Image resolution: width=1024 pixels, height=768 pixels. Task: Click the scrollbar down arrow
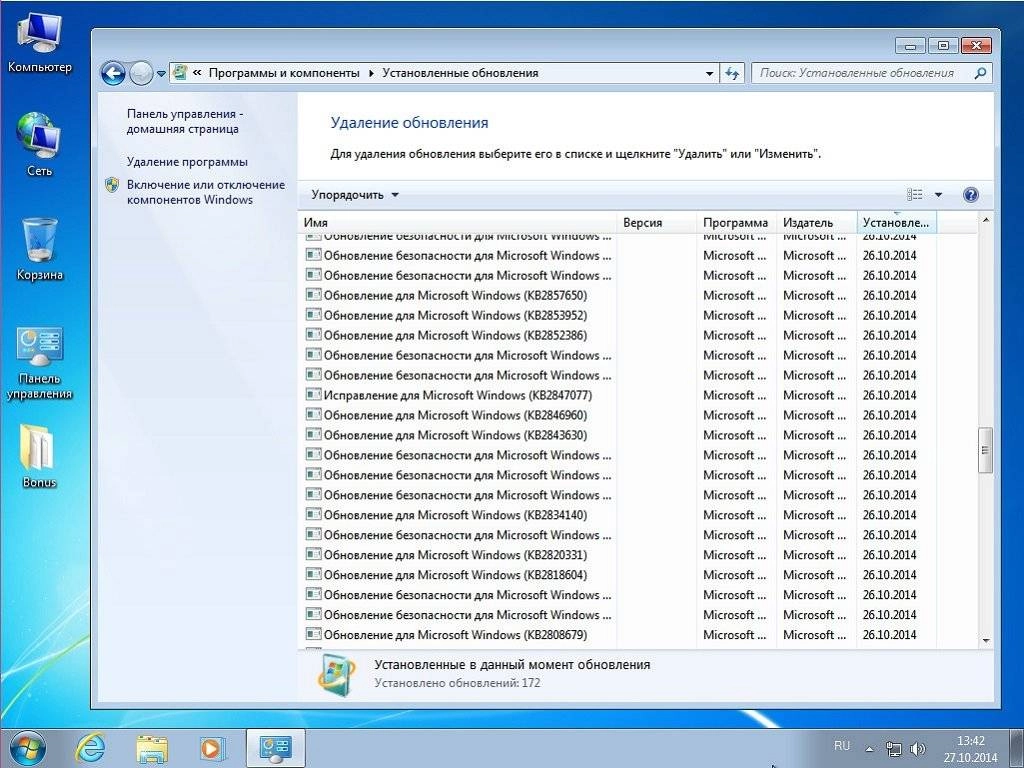[985, 641]
